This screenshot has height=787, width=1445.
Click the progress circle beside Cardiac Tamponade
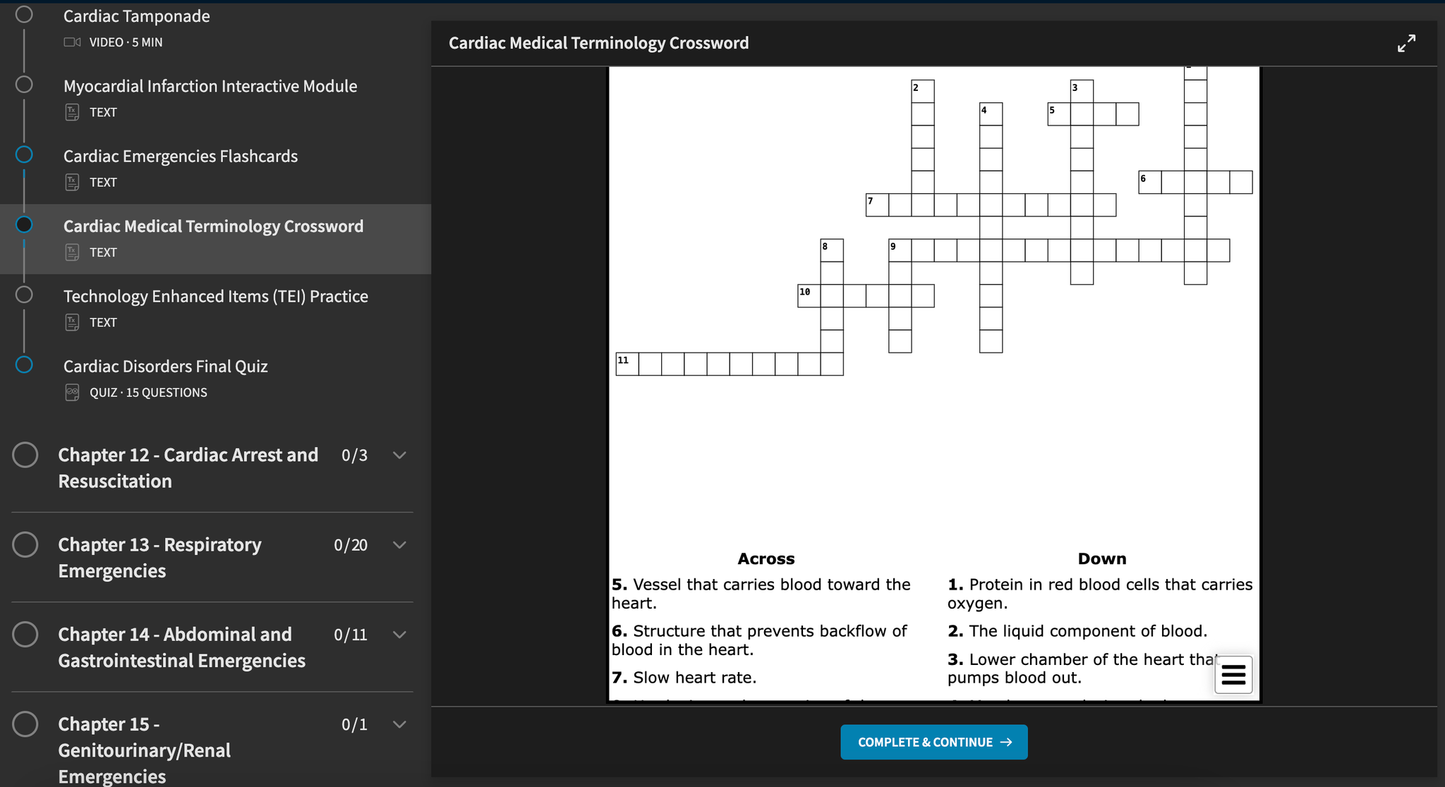point(24,14)
